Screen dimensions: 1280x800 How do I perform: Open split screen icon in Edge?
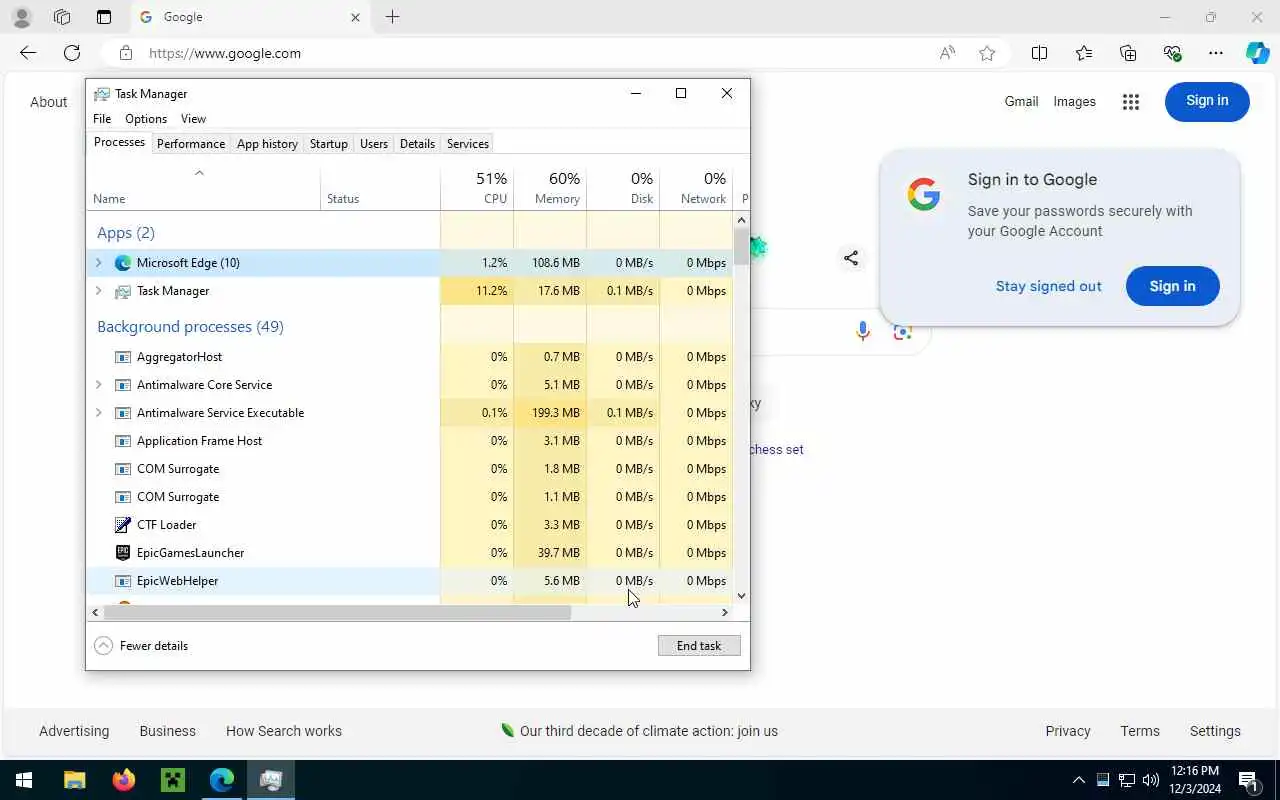[1039, 53]
